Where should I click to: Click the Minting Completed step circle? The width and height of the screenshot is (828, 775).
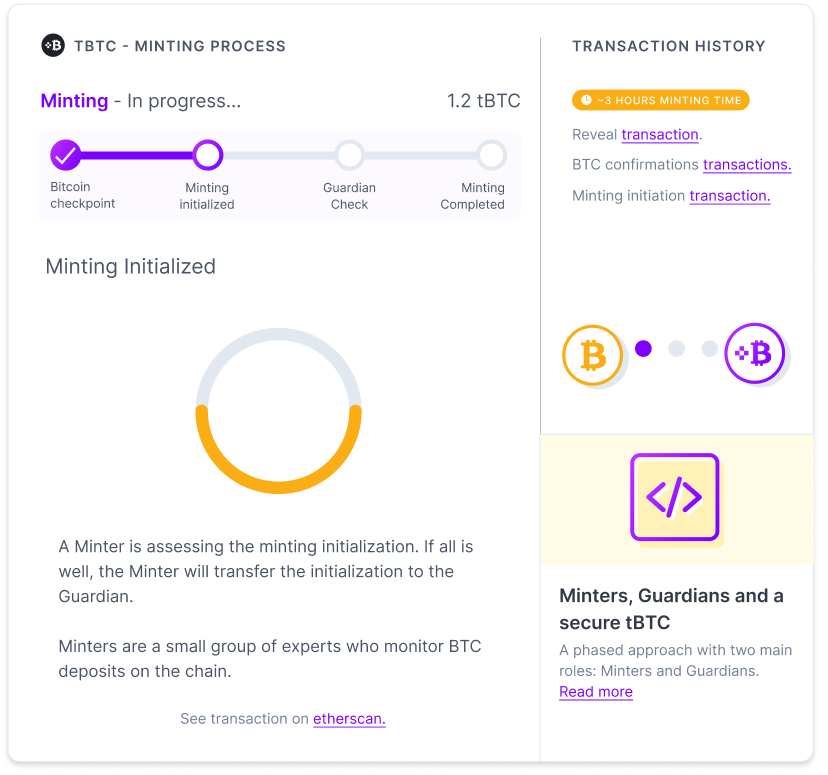click(x=491, y=155)
